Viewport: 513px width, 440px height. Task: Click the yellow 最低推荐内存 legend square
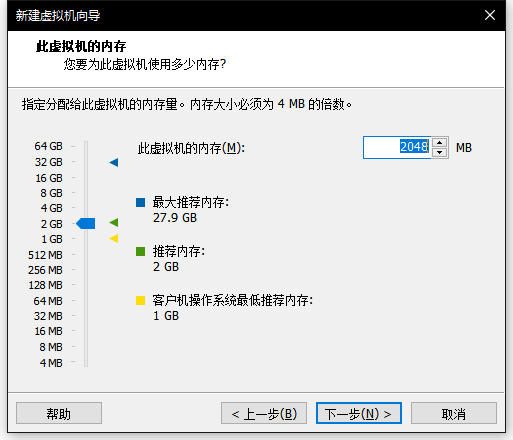(141, 300)
